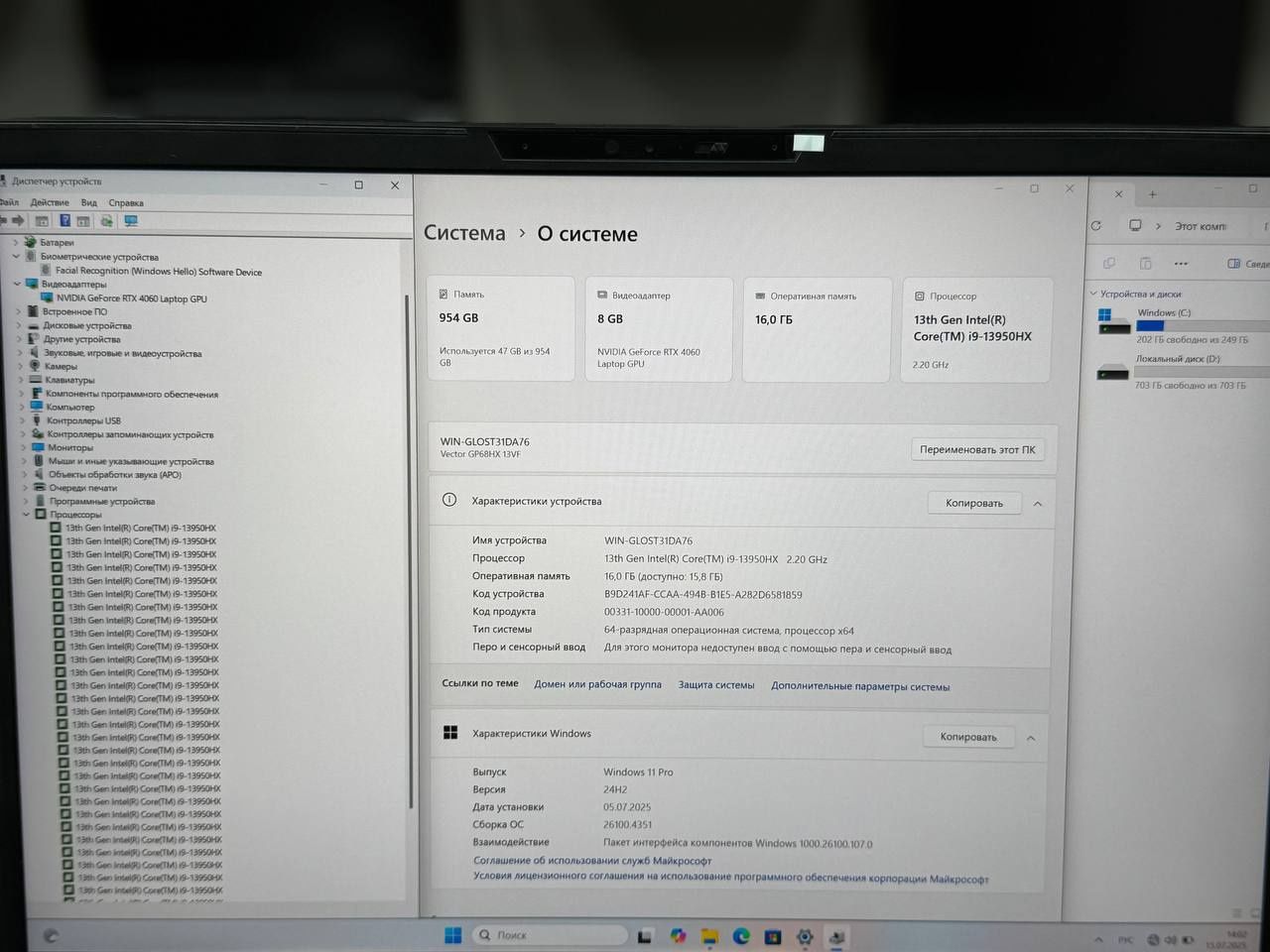Show hidden tray icons chevron
1270x952 pixels.
point(1098,940)
